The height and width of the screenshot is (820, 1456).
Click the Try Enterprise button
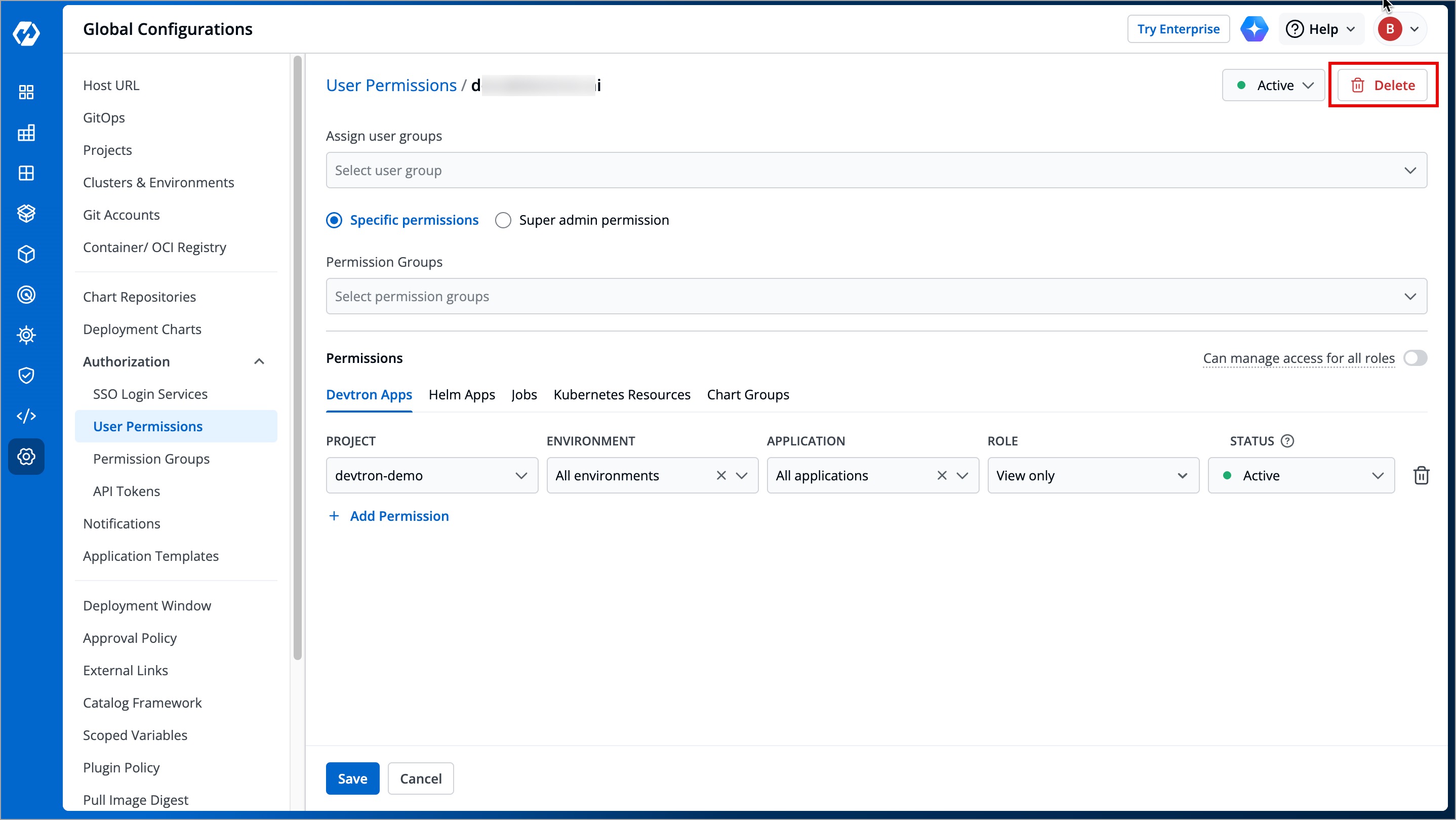1178,29
